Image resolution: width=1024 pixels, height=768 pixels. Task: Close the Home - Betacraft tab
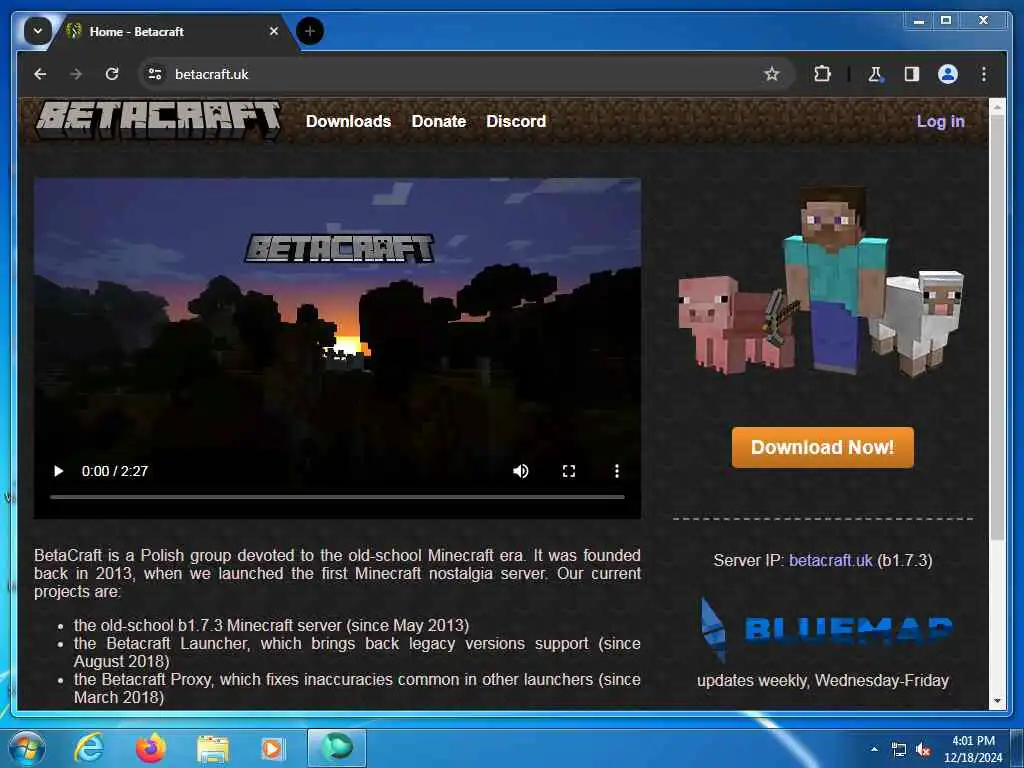click(x=274, y=31)
